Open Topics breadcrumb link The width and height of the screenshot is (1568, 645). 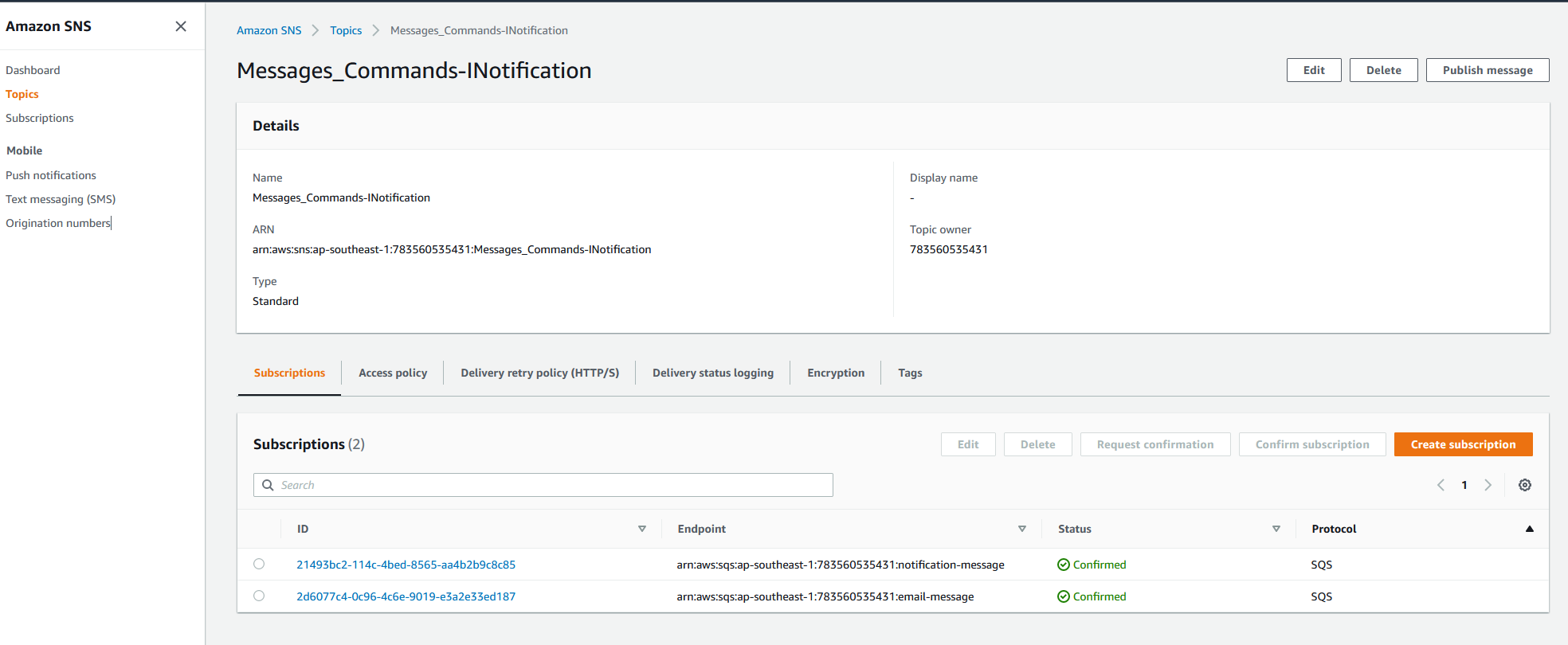pyautogui.click(x=346, y=30)
